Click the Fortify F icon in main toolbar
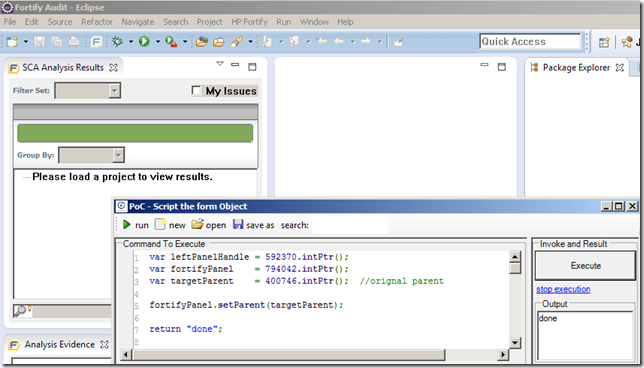 [96, 41]
